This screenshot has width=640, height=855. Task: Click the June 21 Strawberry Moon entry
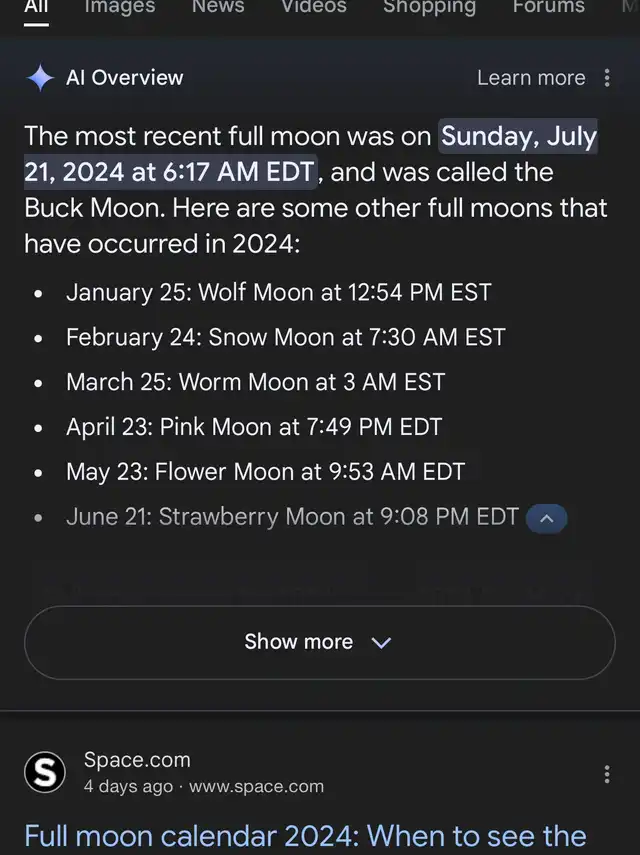(x=292, y=517)
